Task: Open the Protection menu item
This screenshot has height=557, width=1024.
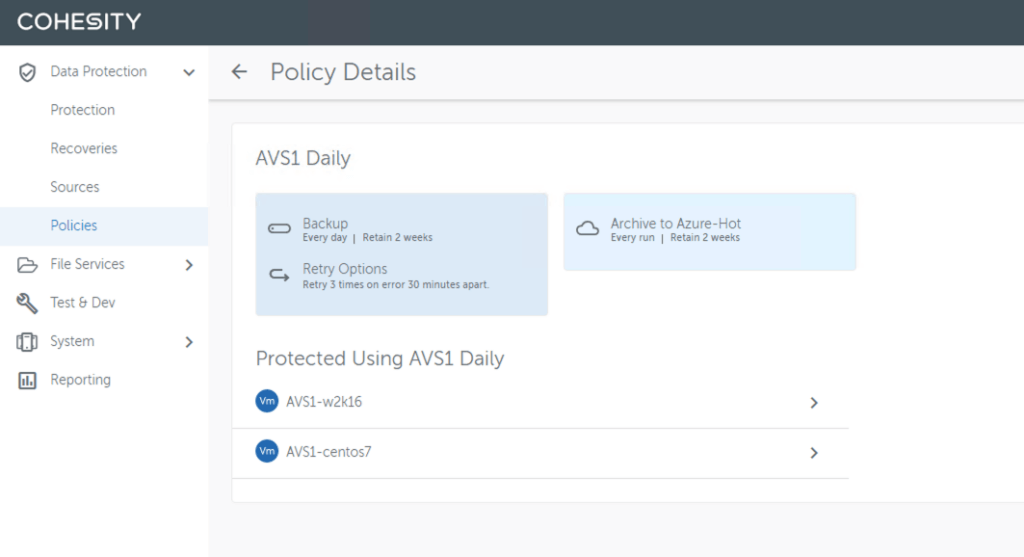Action: point(83,110)
